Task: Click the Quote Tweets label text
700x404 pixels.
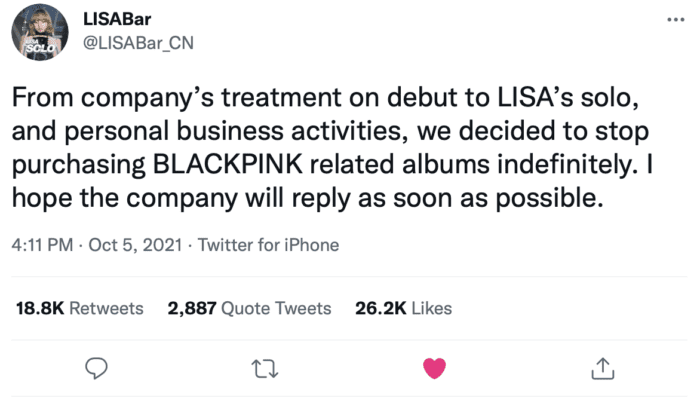Action: click(276, 308)
